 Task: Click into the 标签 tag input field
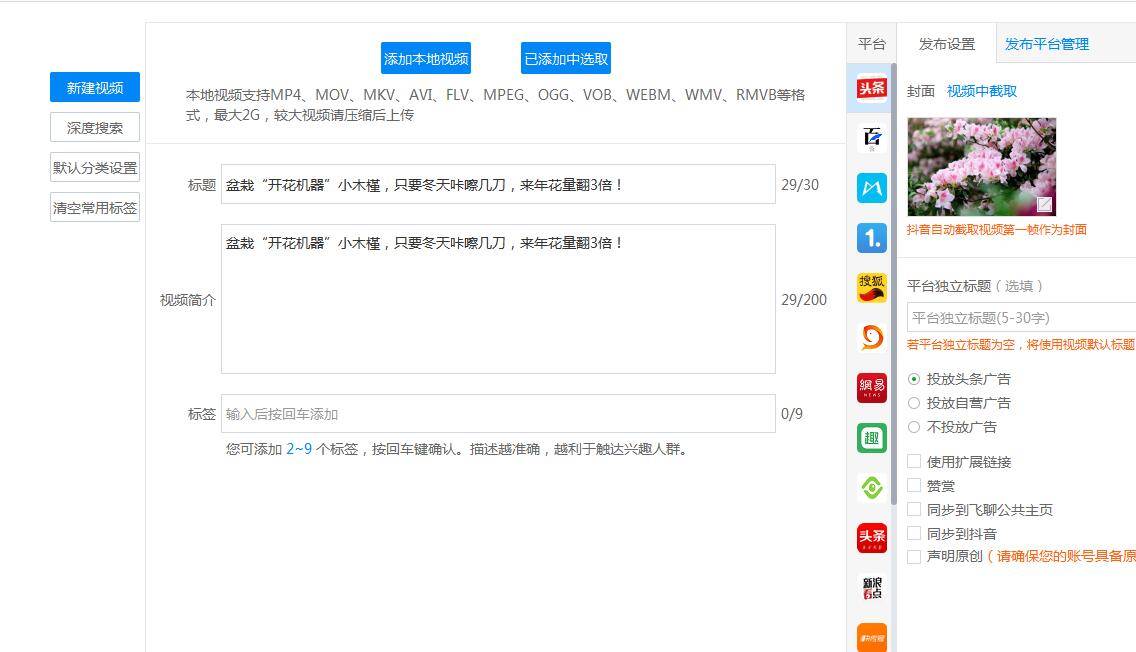497,414
